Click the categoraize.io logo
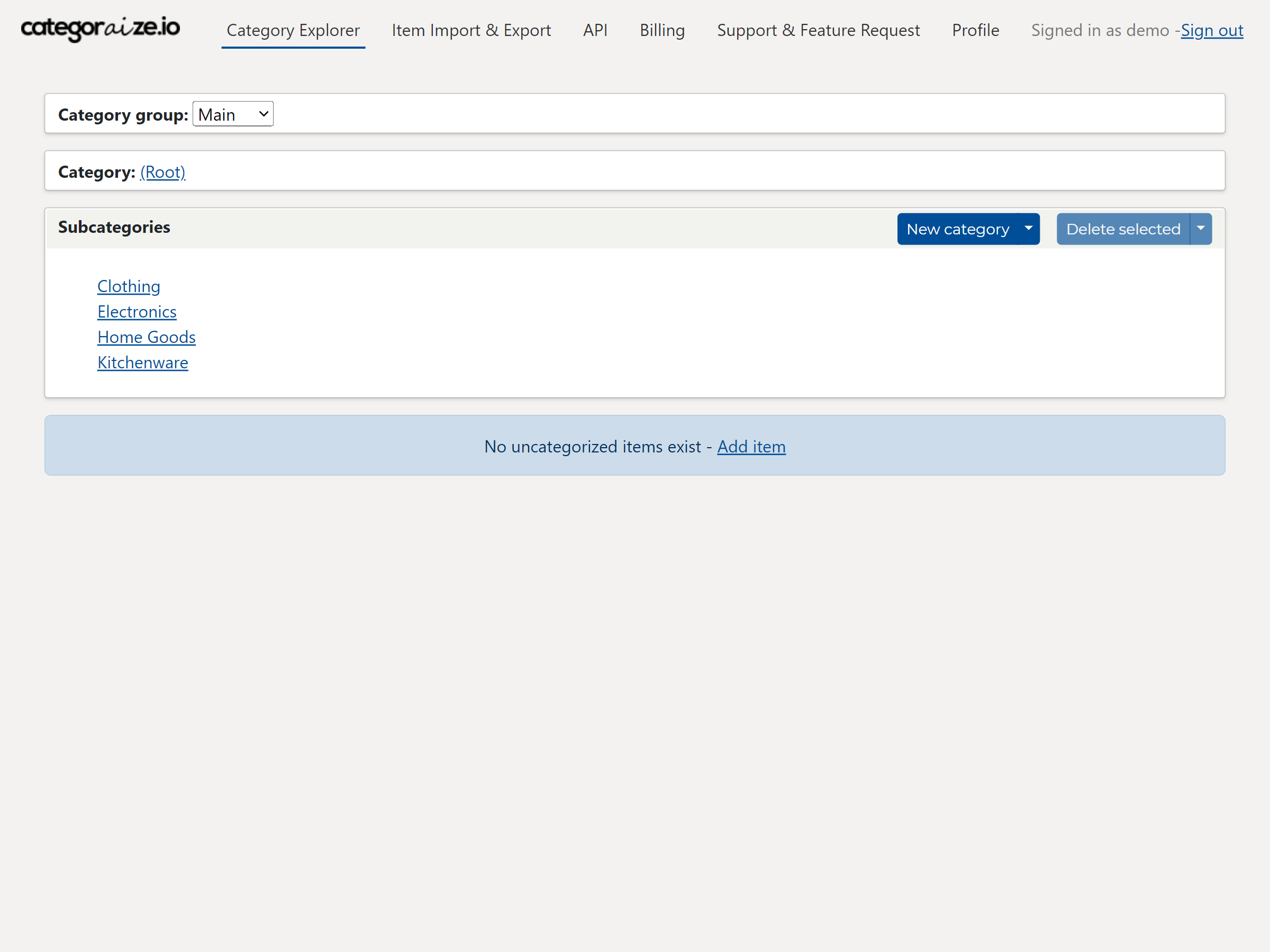 101,29
